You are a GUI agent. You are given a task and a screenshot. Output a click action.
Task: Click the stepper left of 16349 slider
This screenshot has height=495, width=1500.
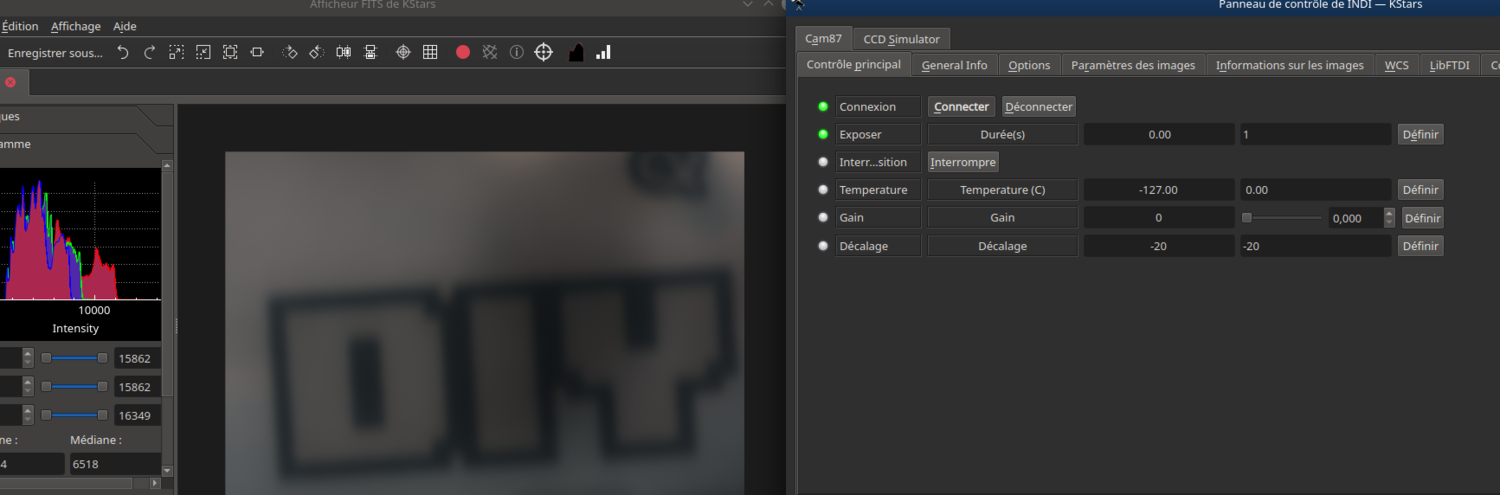28,414
